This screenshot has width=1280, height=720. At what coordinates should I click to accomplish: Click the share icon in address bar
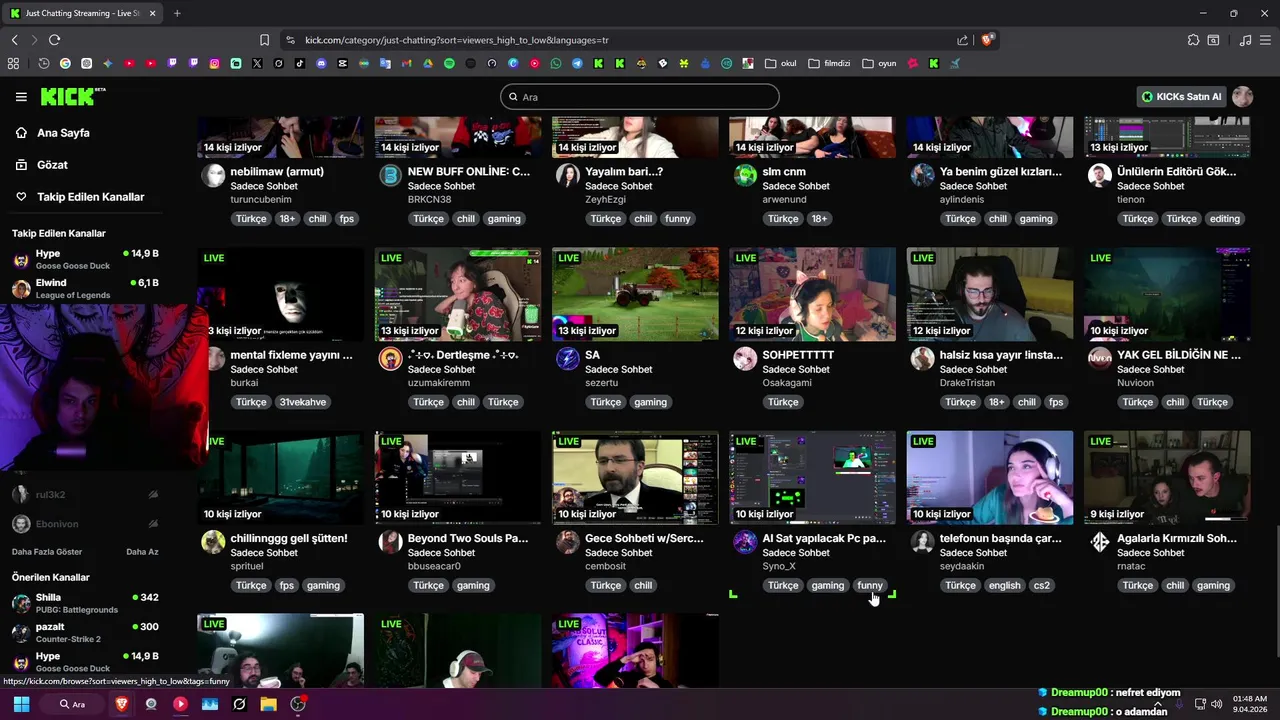962,40
